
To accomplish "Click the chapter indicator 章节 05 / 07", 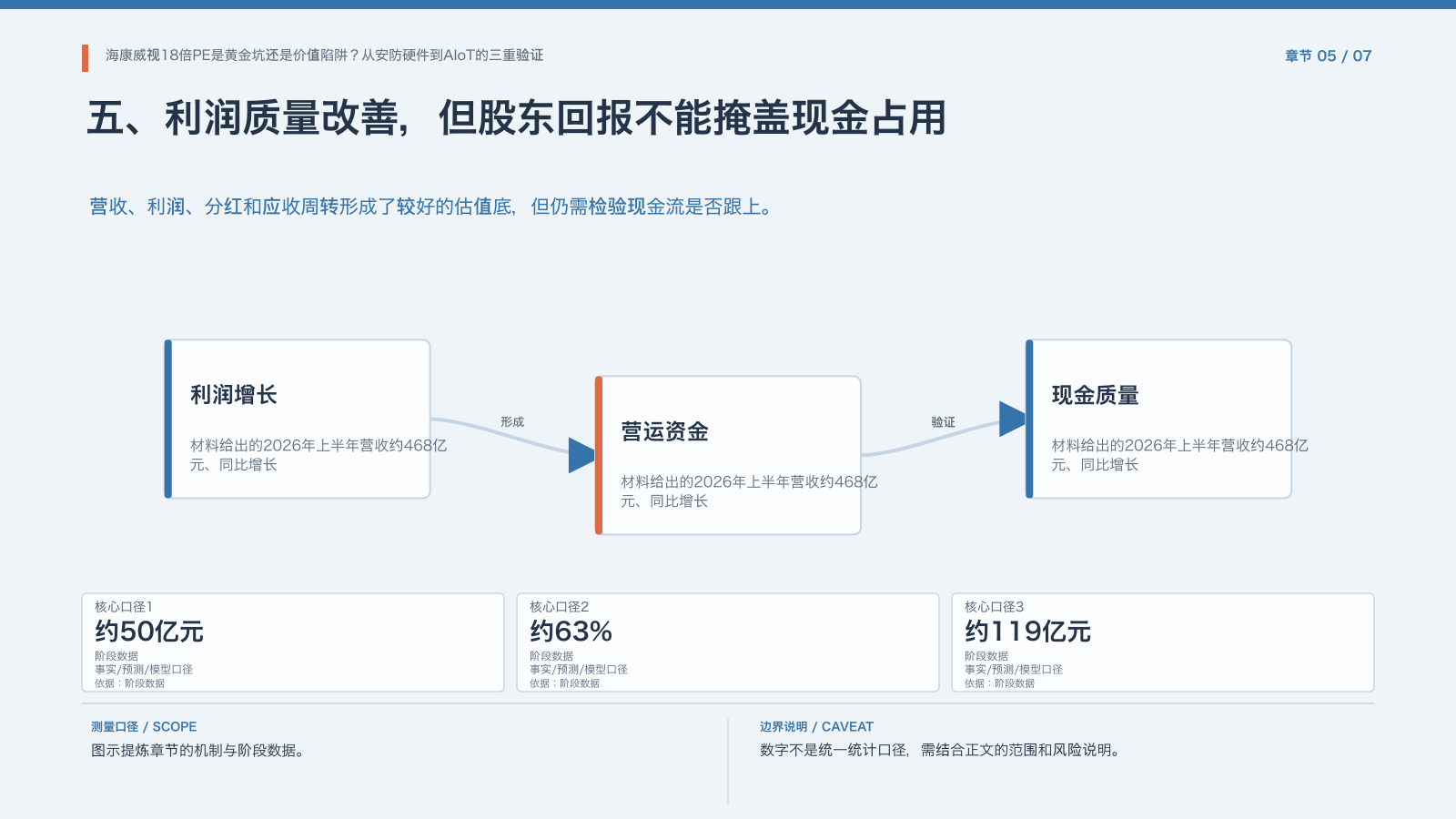I will [x=1328, y=56].
